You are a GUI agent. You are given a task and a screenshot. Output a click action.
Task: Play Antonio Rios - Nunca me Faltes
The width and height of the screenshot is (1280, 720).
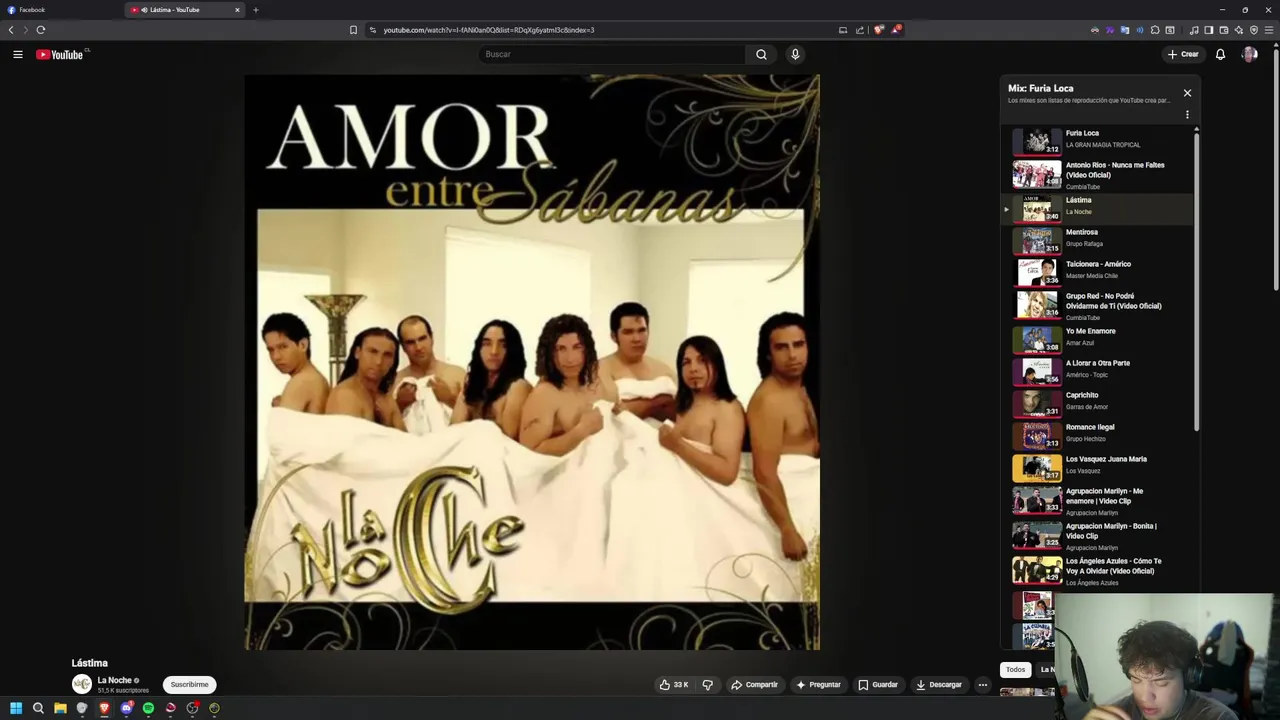click(x=1098, y=175)
